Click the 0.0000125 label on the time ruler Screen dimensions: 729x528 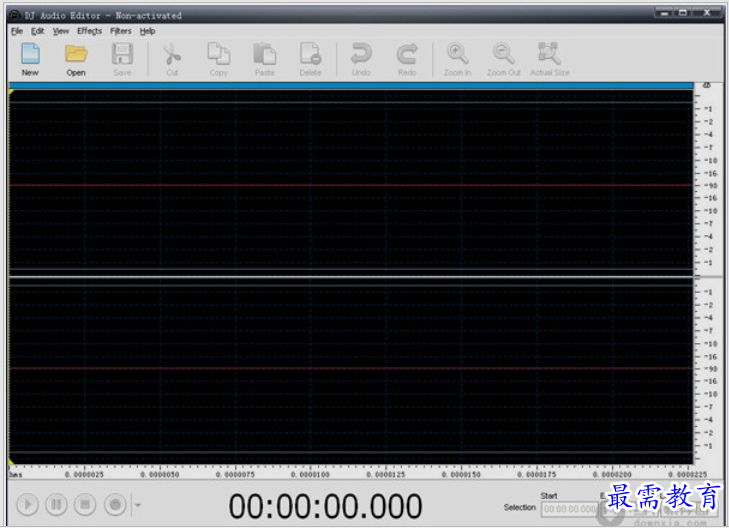[x=386, y=475]
